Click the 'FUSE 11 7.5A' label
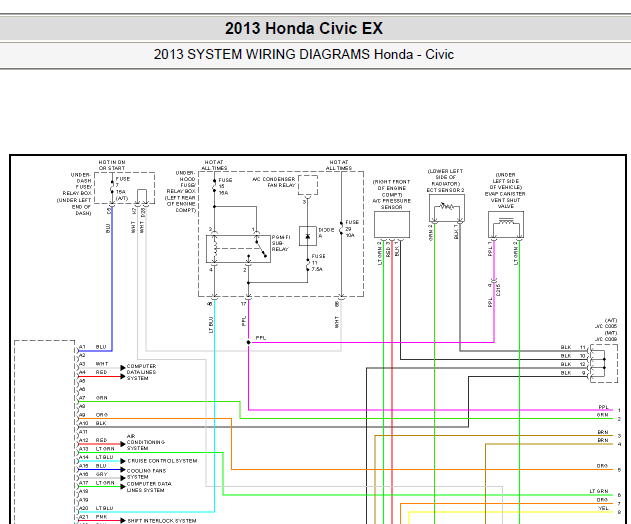 point(318,262)
